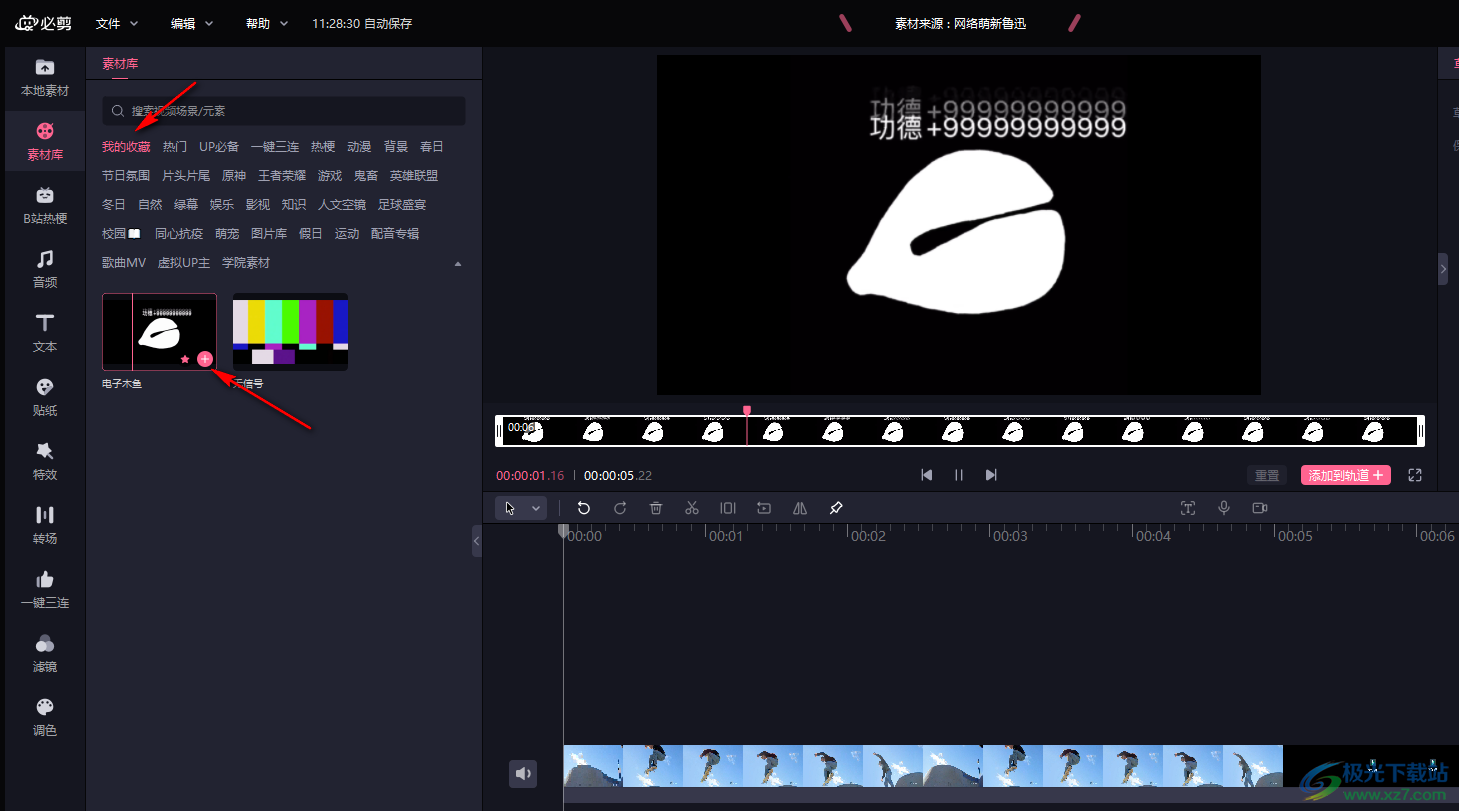Select the 热门 category

[x=175, y=147]
